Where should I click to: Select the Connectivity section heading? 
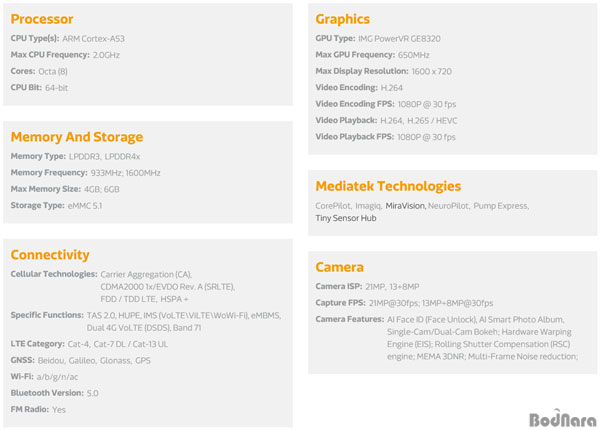coord(50,255)
